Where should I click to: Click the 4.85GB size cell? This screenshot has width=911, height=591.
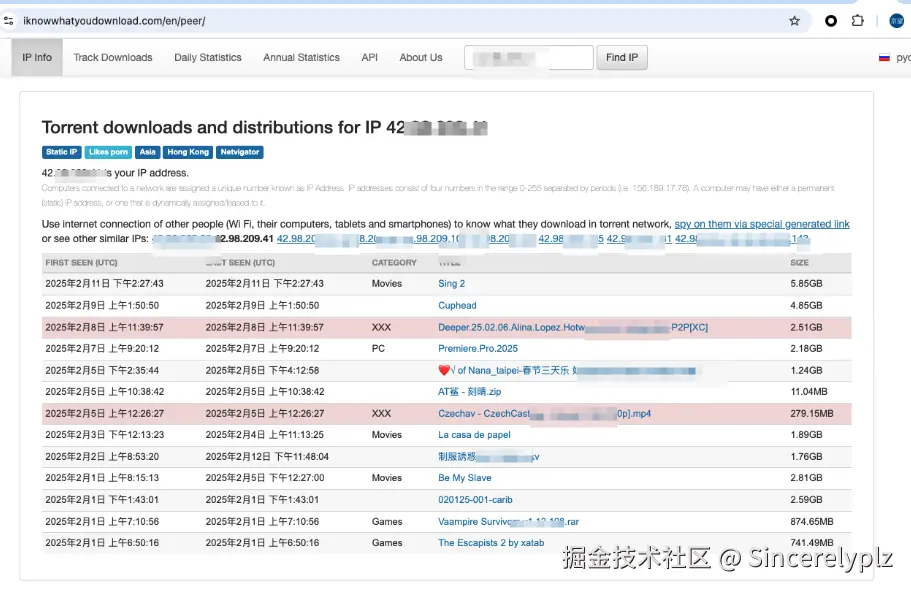click(x=806, y=306)
